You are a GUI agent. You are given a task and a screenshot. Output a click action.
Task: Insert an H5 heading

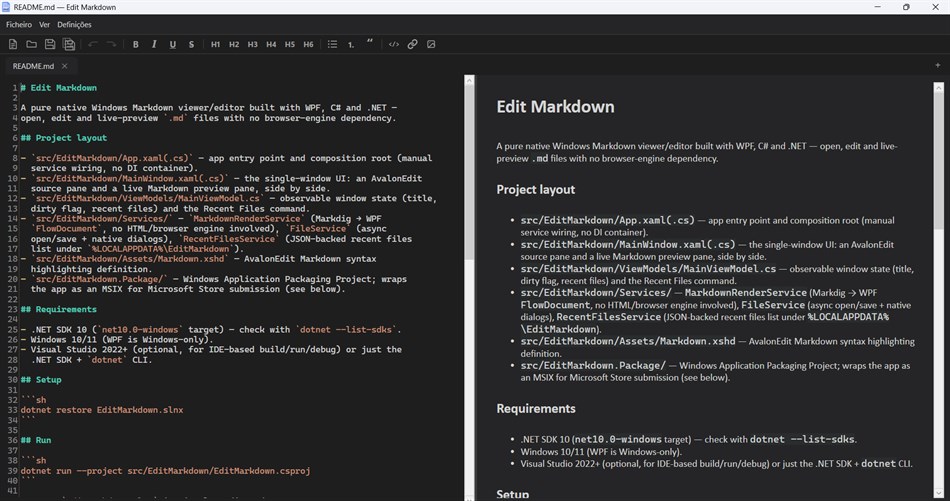point(290,44)
